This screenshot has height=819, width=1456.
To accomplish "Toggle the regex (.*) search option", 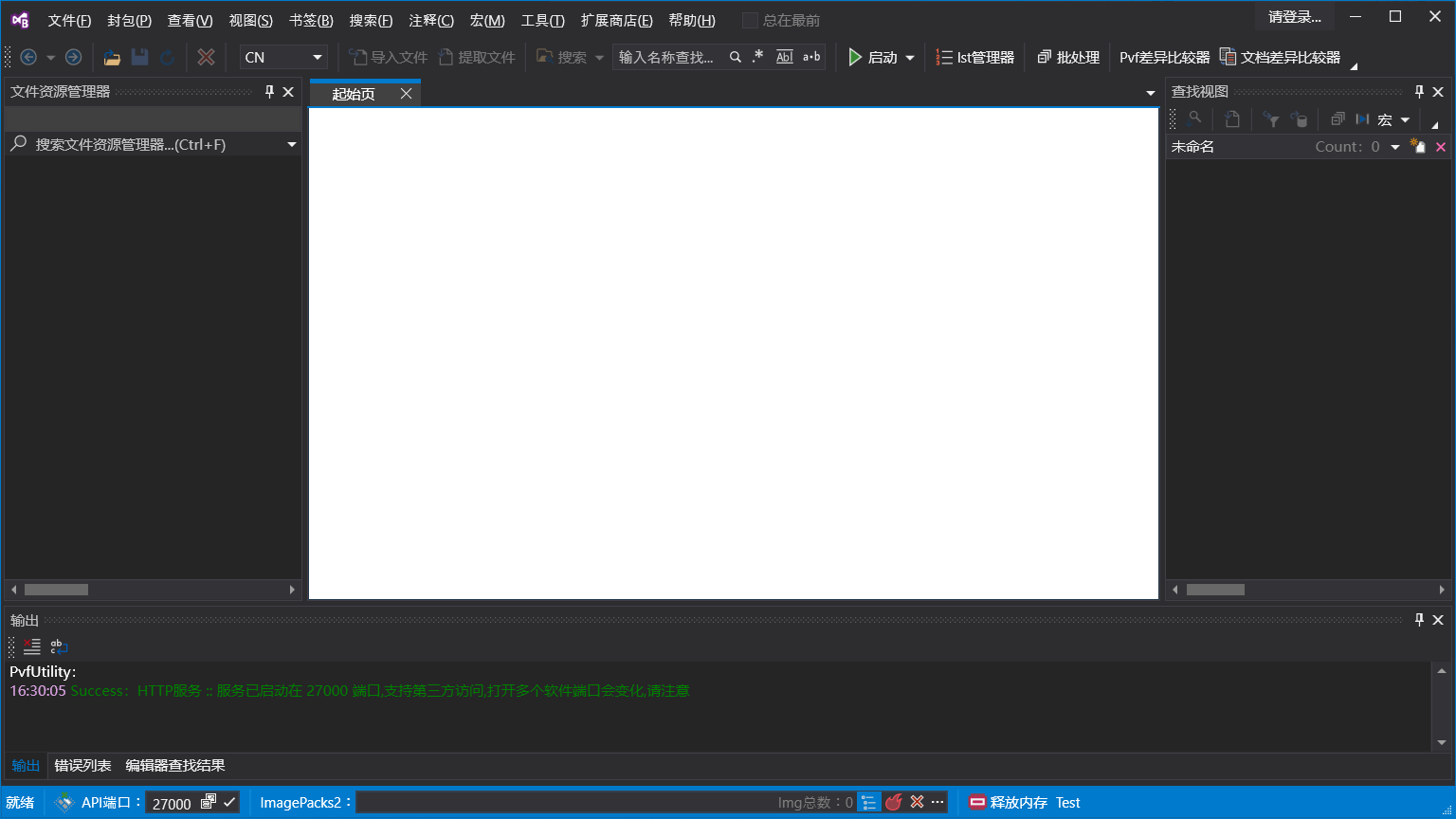I will 757,57.
